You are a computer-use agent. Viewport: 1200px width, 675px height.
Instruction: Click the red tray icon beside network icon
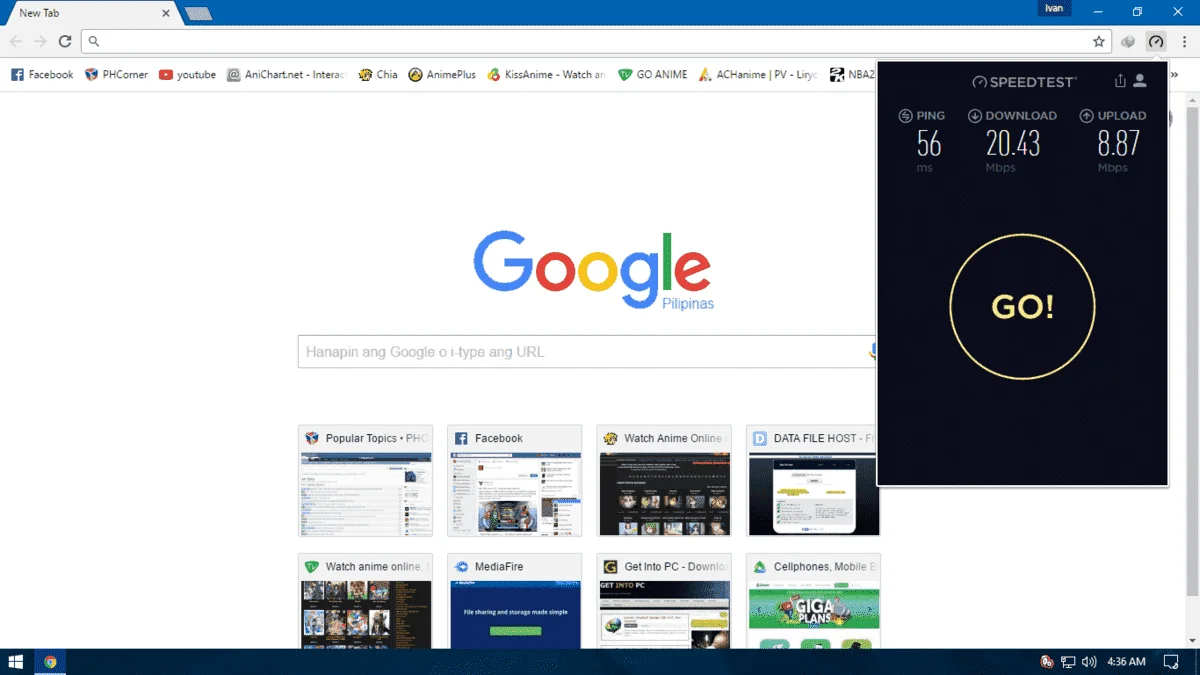(x=1047, y=662)
